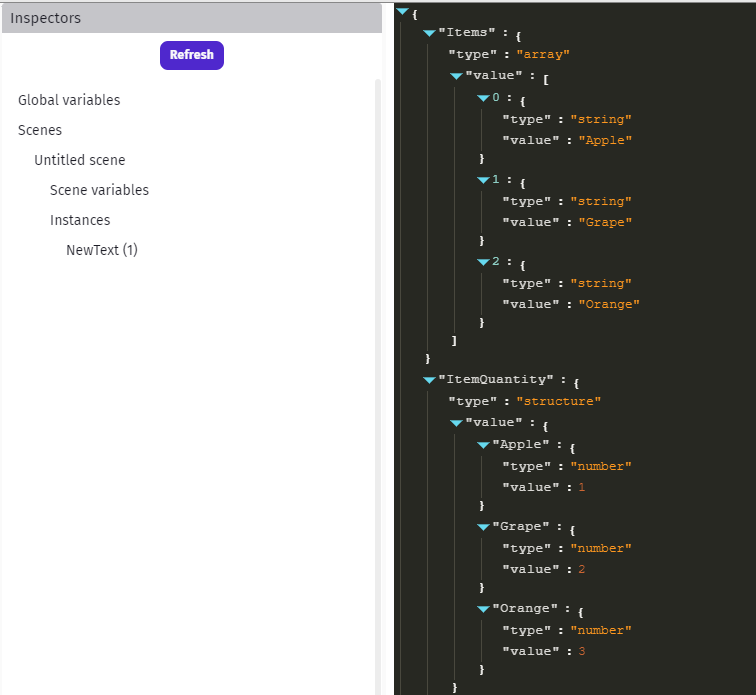This screenshot has height=695, width=756.
Task: Open the Untitled scene inspector
Action: [80, 160]
